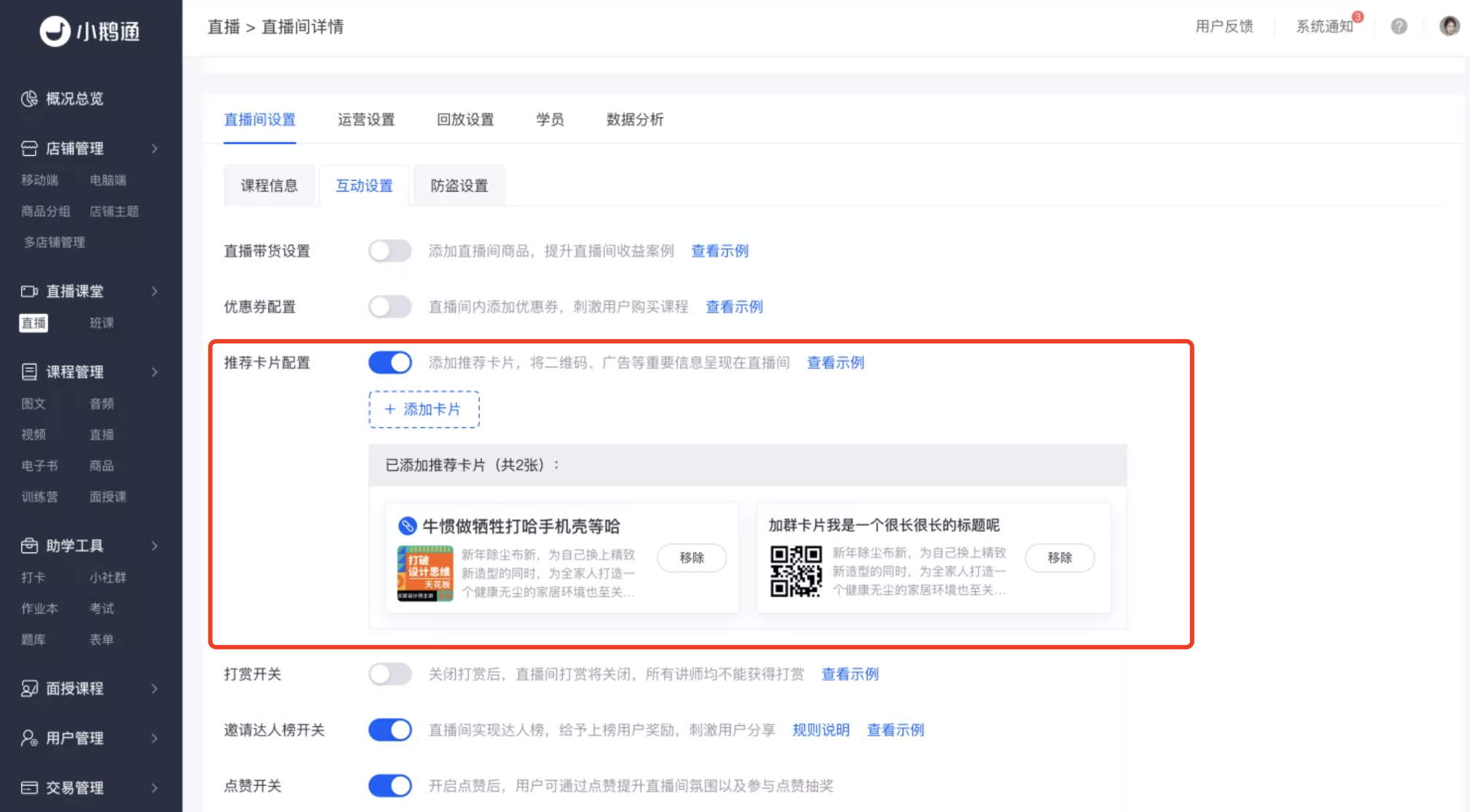Viewport: 1470px width, 812px height.
Task: Expand the 直播课堂 chevron
Action: tap(155, 292)
